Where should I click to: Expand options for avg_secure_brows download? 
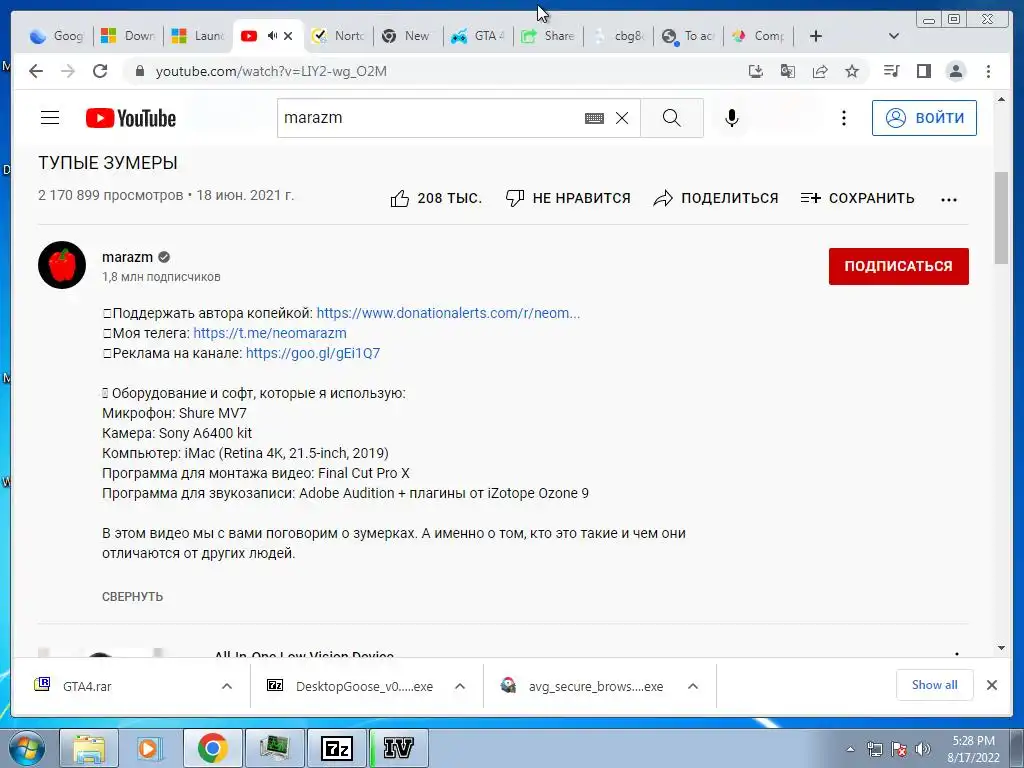coord(693,686)
